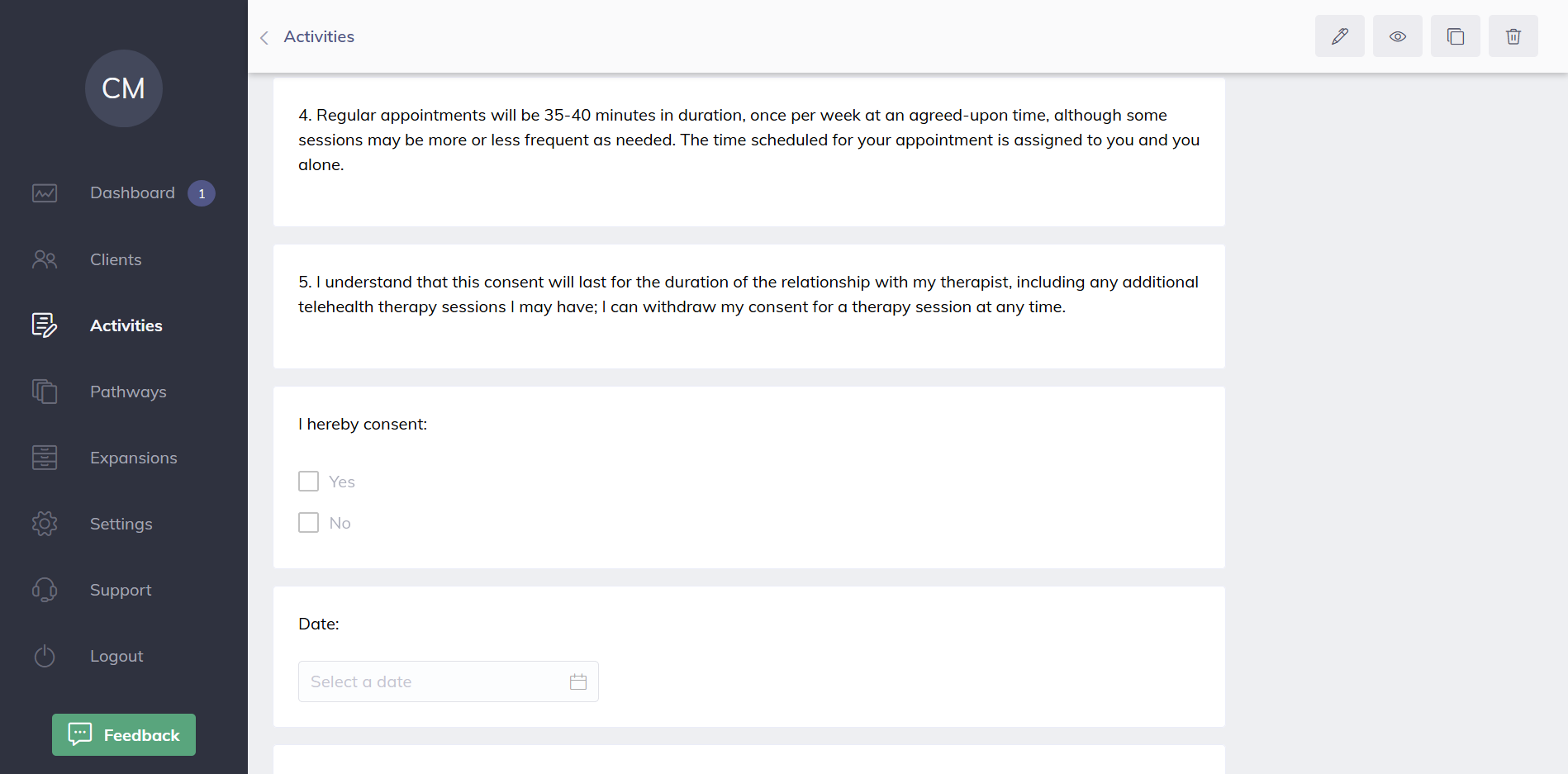
Task: Open the Pathways menu item
Action: 128,392
